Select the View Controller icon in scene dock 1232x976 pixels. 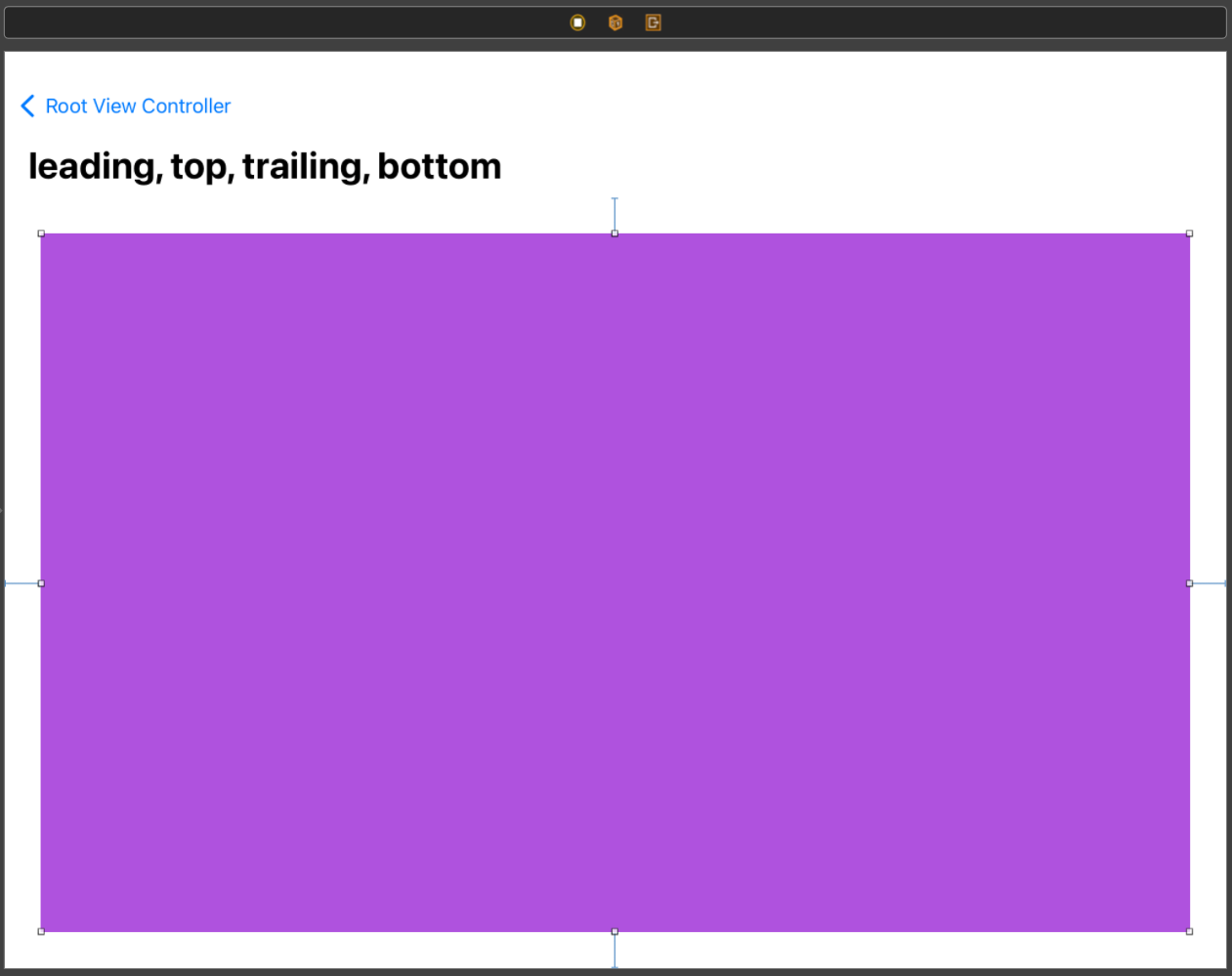[577, 22]
